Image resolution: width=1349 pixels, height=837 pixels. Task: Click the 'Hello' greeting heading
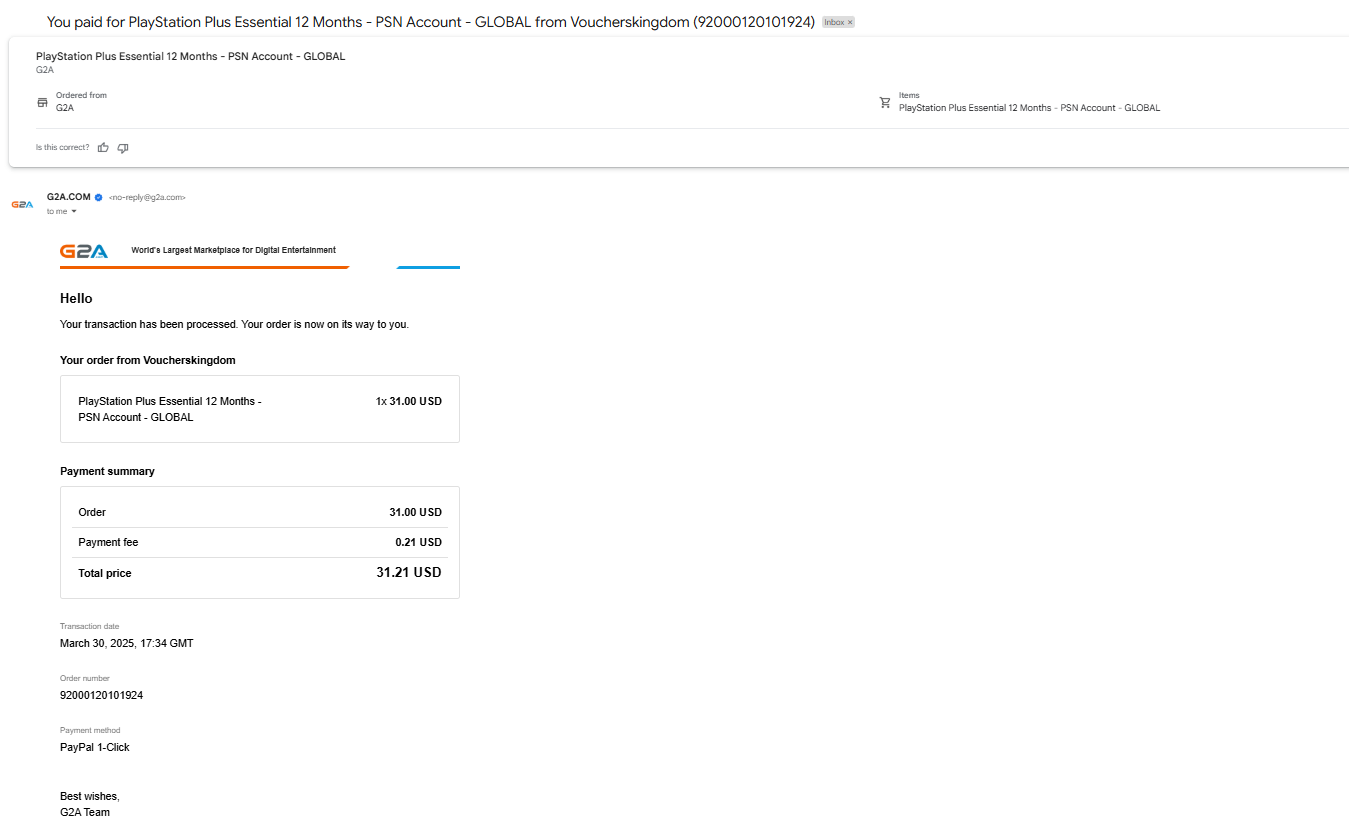click(x=76, y=298)
